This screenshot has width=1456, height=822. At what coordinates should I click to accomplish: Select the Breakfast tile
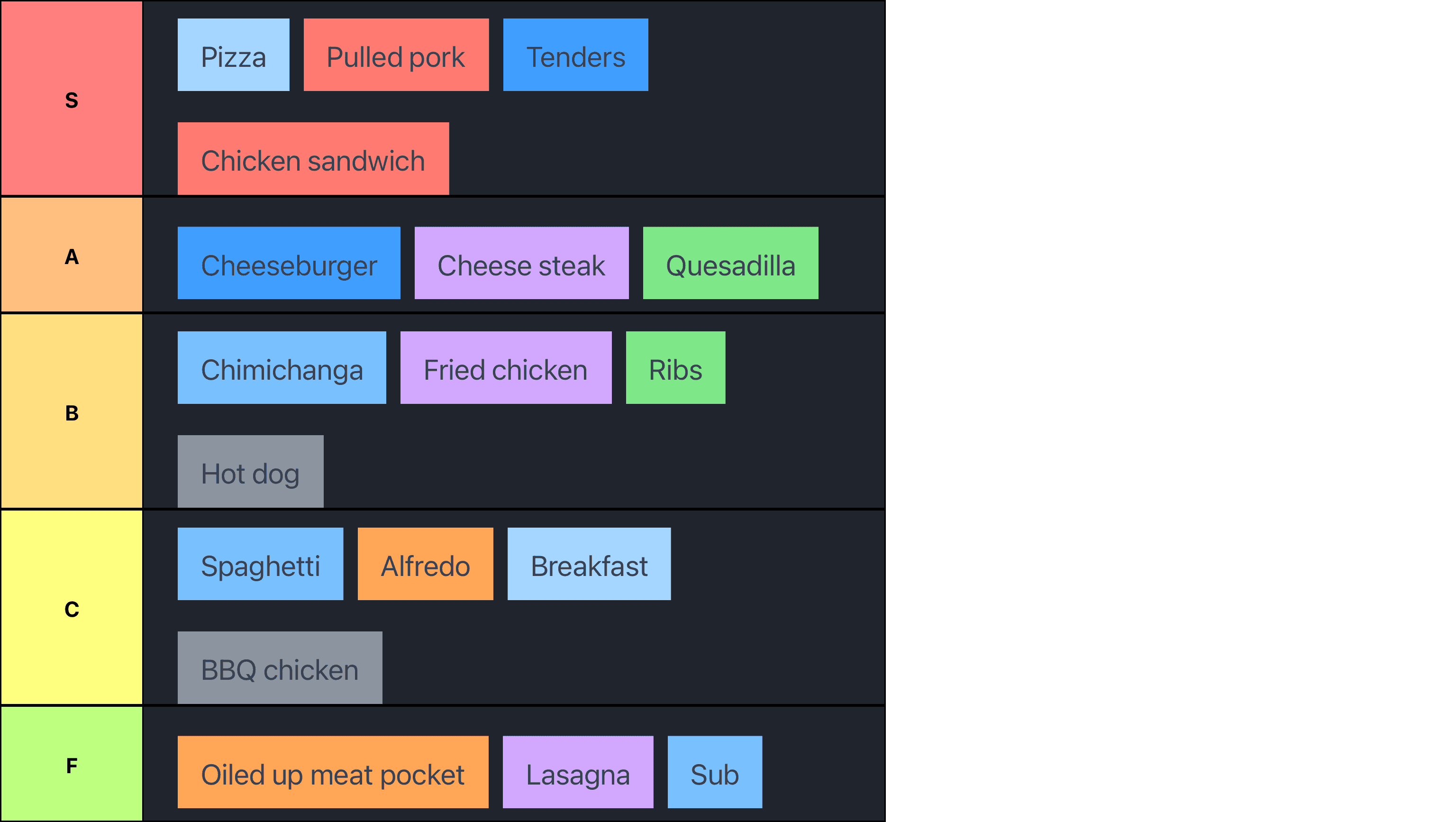(589, 564)
